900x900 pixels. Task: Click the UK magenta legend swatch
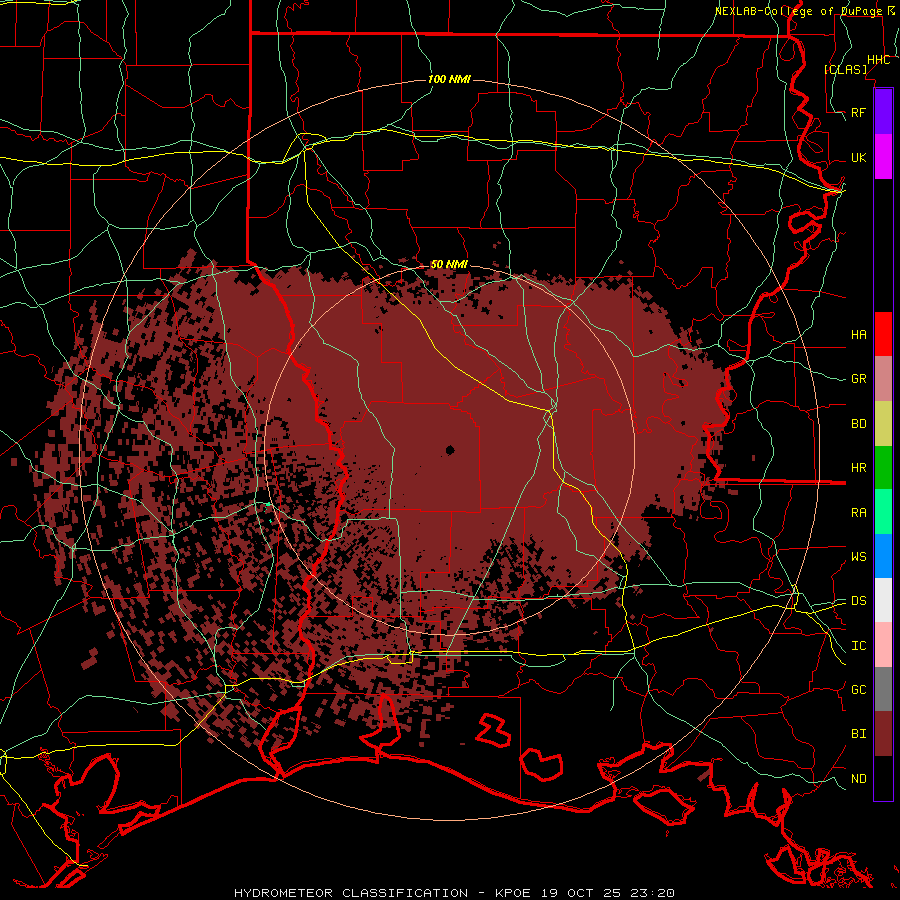(883, 157)
